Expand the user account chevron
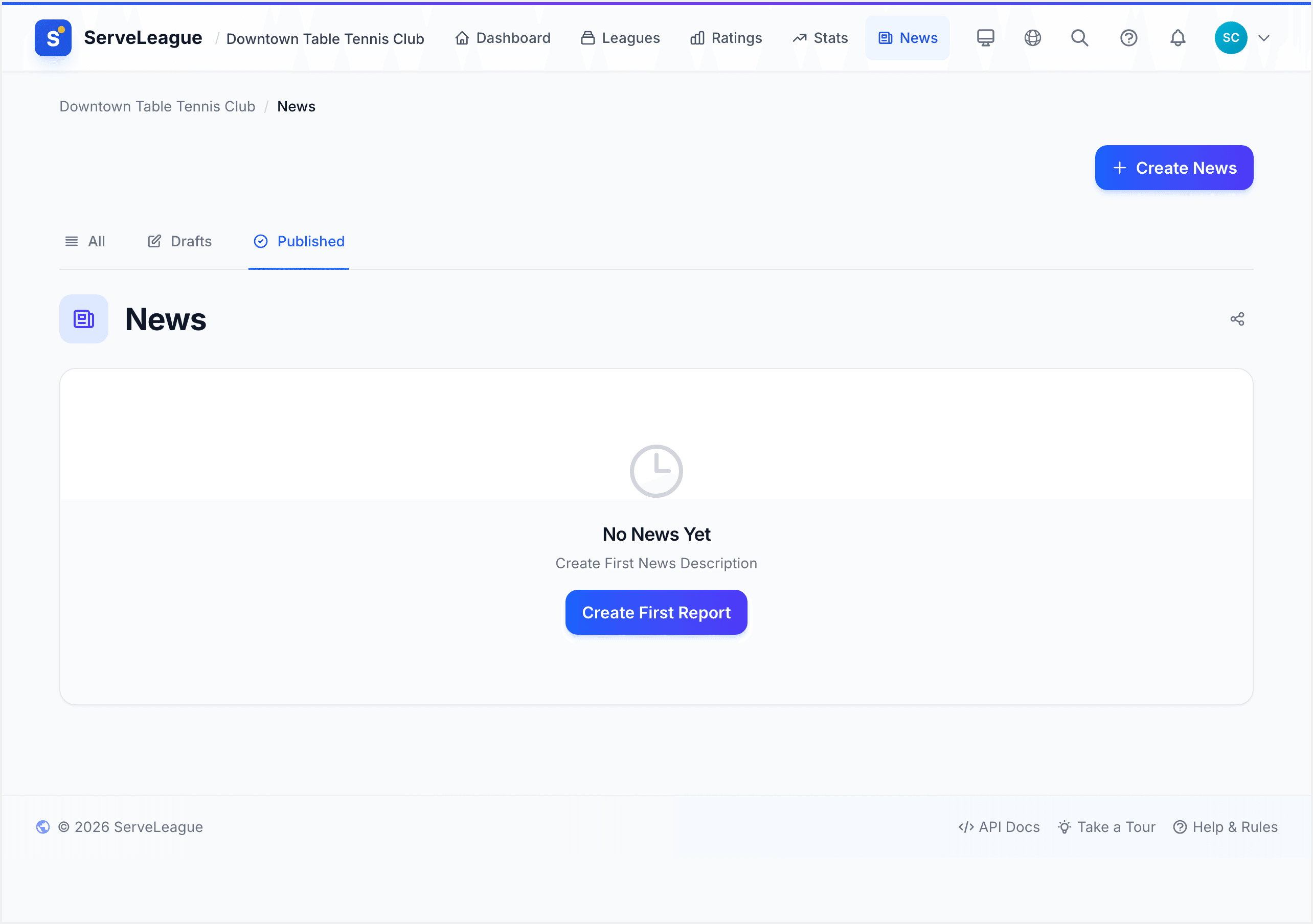 tap(1264, 38)
